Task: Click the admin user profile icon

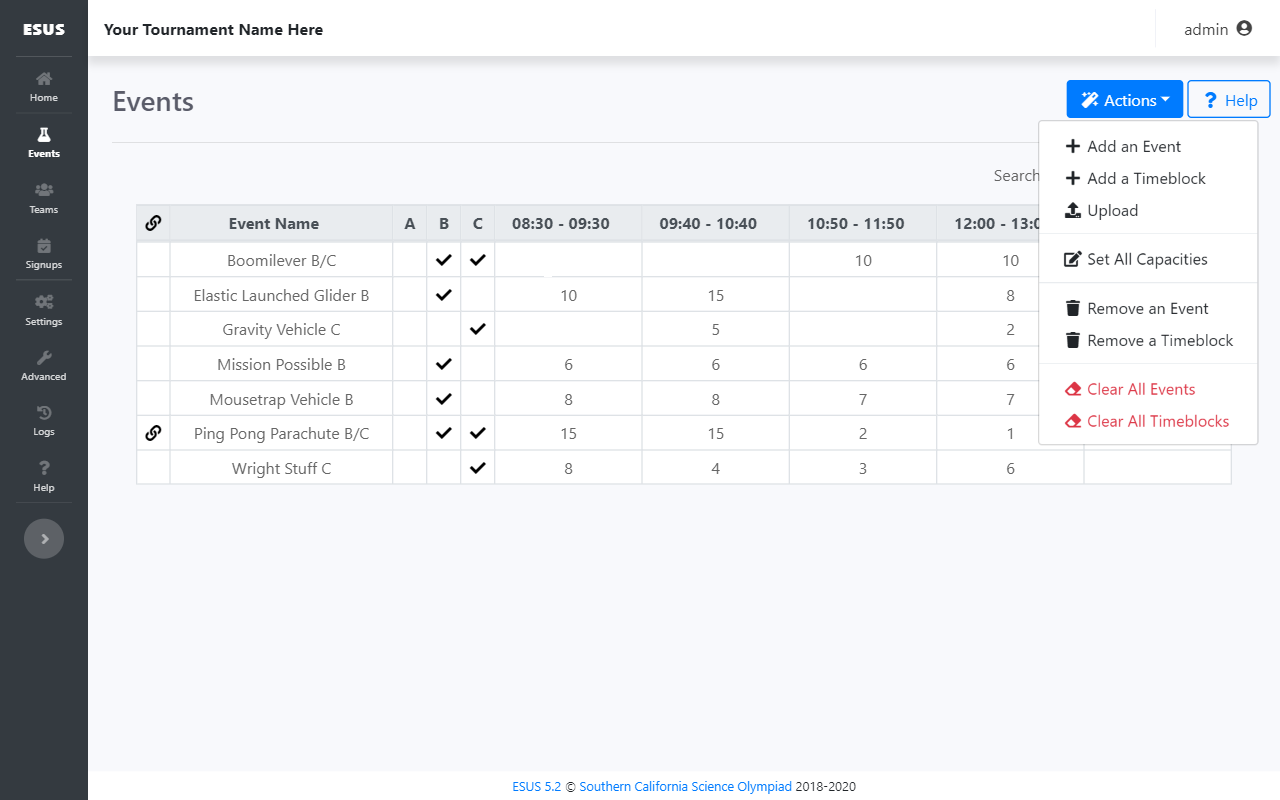Action: [1244, 29]
